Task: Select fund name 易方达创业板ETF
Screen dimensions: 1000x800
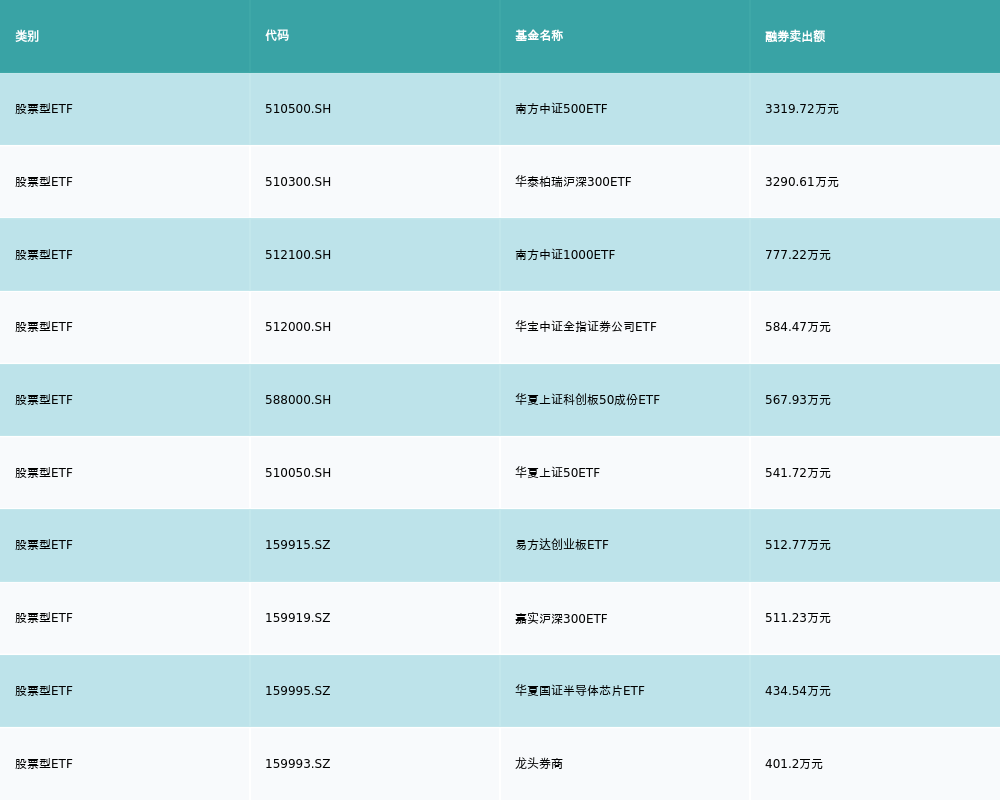Action: pos(562,545)
